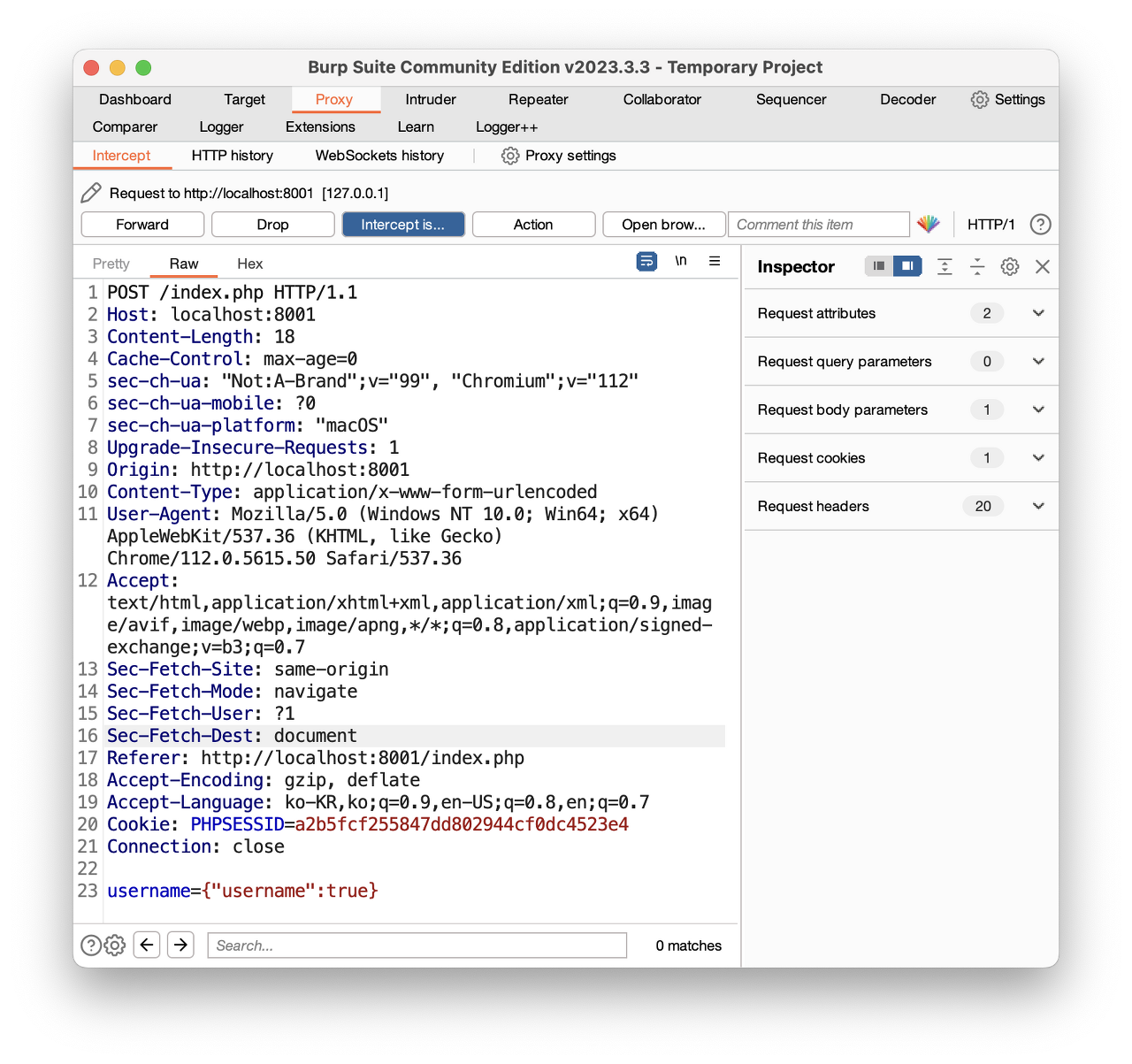Collapse all Inspector sections
The image size is (1132, 1064).
(977, 267)
